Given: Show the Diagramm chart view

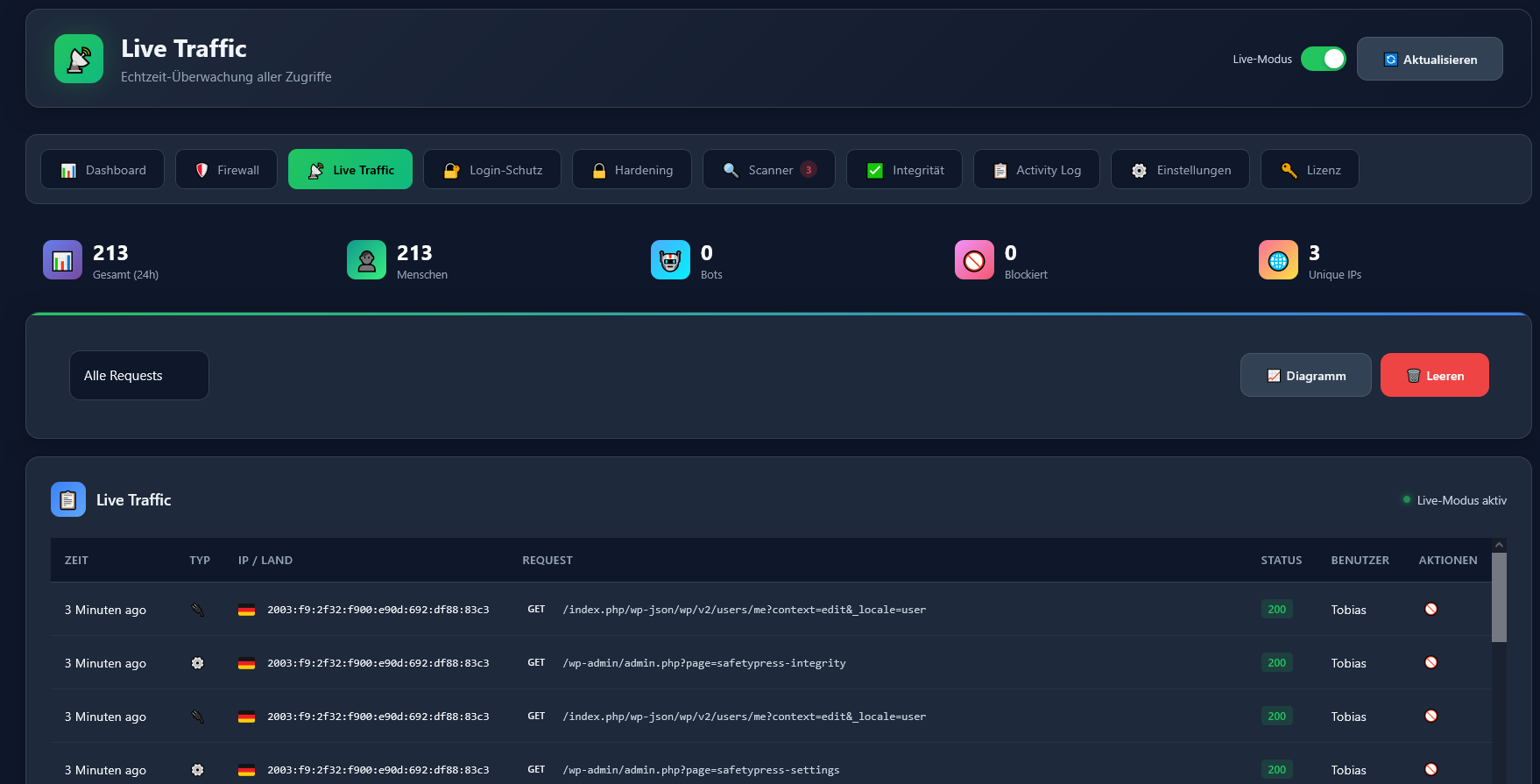Looking at the screenshot, I should (x=1305, y=375).
